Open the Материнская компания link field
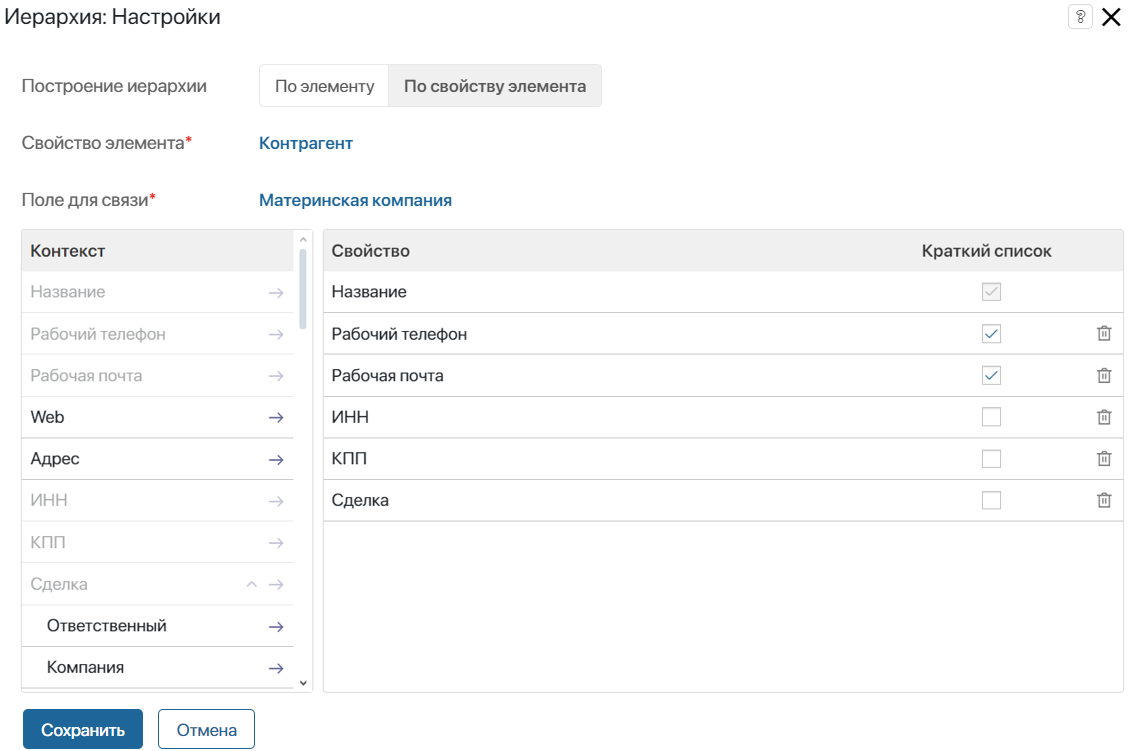Image resolution: width=1134 pixels, height=751 pixels. [355, 200]
